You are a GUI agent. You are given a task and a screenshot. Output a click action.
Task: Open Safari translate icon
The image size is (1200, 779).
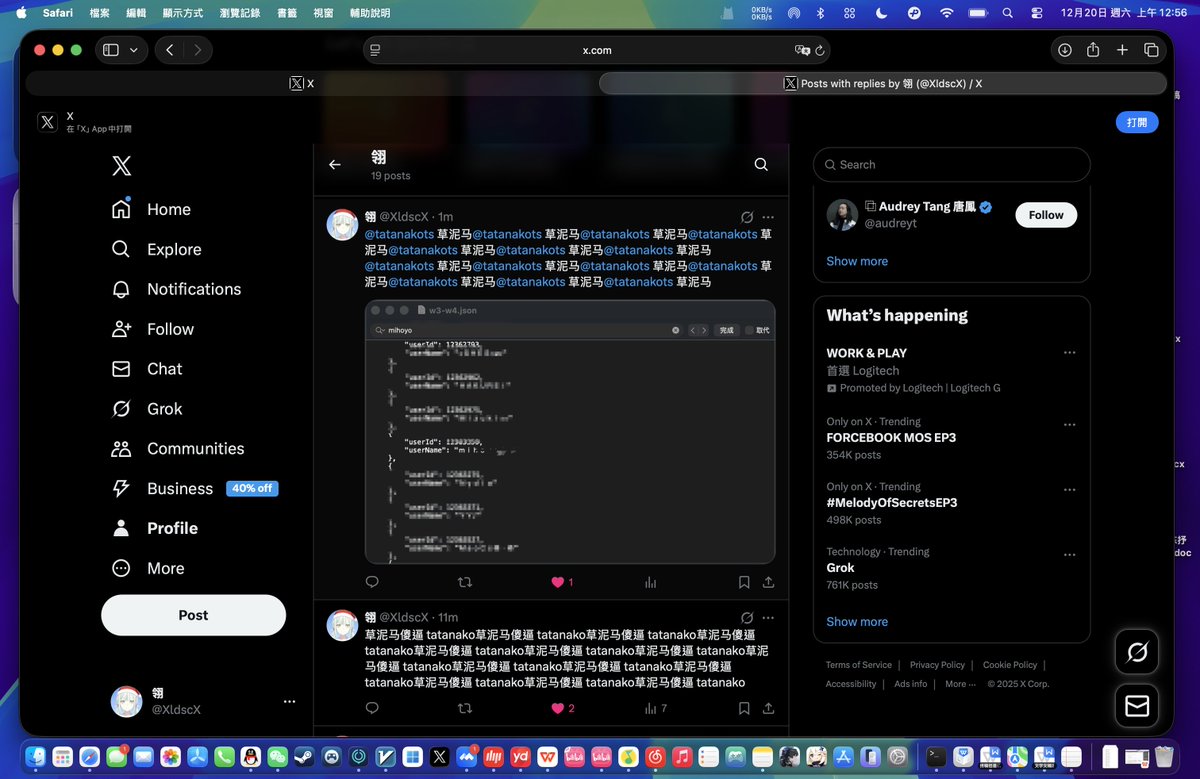801,50
